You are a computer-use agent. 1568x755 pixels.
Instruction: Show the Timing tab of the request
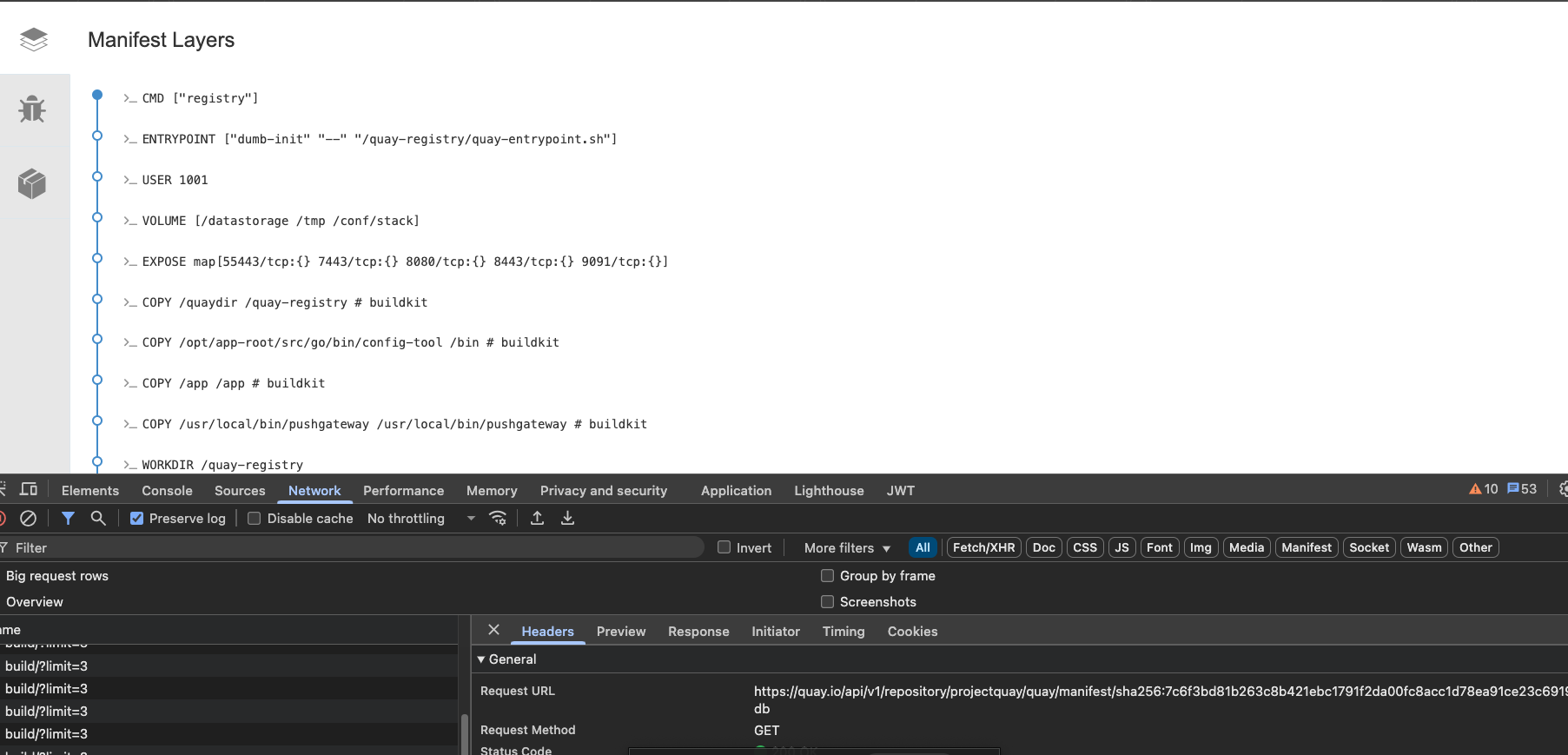click(x=844, y=632)
